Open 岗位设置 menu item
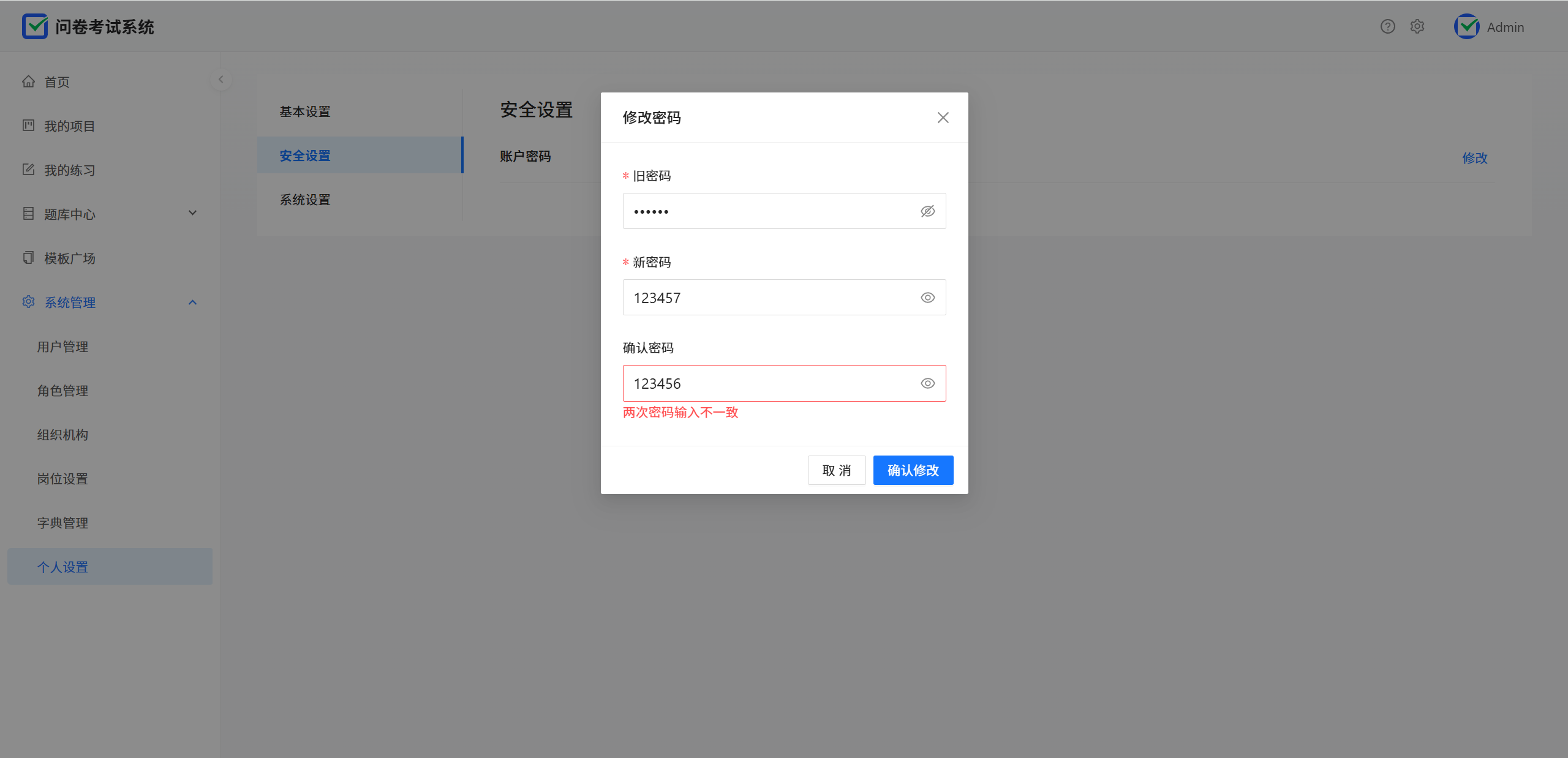 [x=110, y=479]
